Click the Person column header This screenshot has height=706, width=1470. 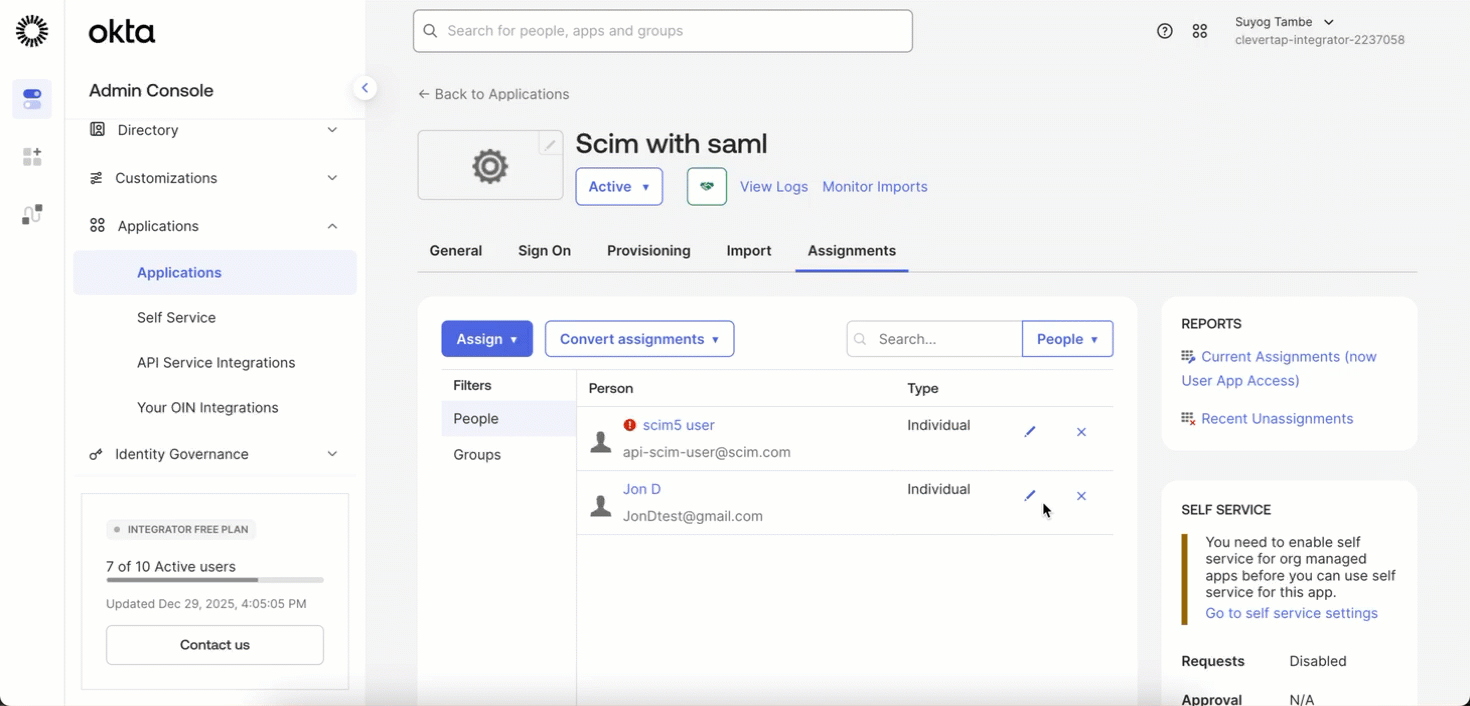[611, 388]
